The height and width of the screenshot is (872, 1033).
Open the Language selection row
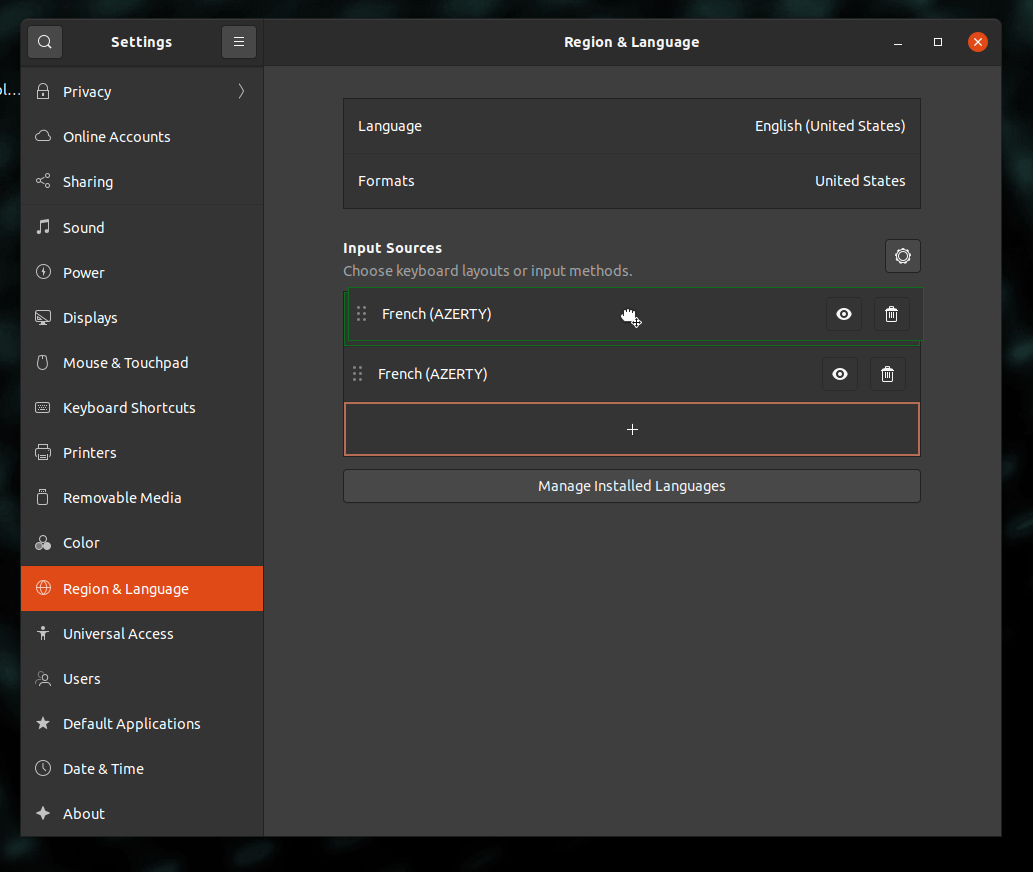click(631, 126)
